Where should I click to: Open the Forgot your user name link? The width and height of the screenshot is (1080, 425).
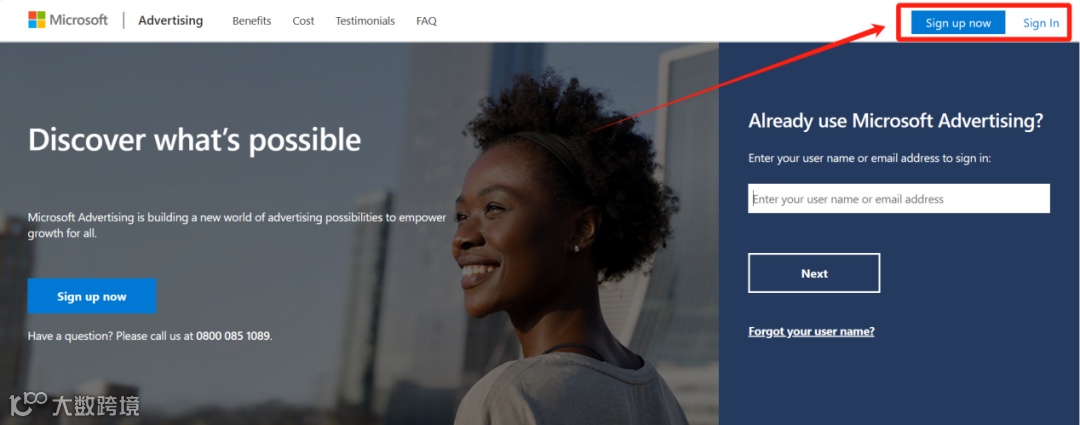(811, 331)
